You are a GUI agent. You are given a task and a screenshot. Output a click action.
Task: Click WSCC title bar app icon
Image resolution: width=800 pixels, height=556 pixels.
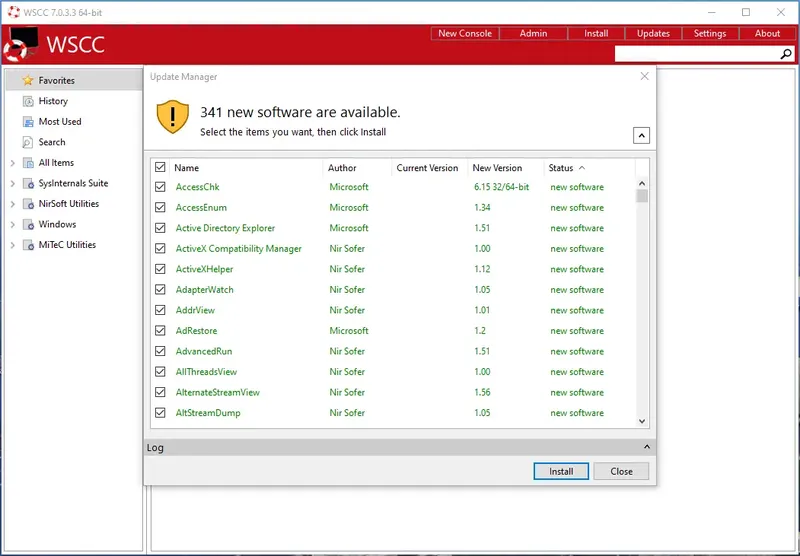click(x=14, y=12)
